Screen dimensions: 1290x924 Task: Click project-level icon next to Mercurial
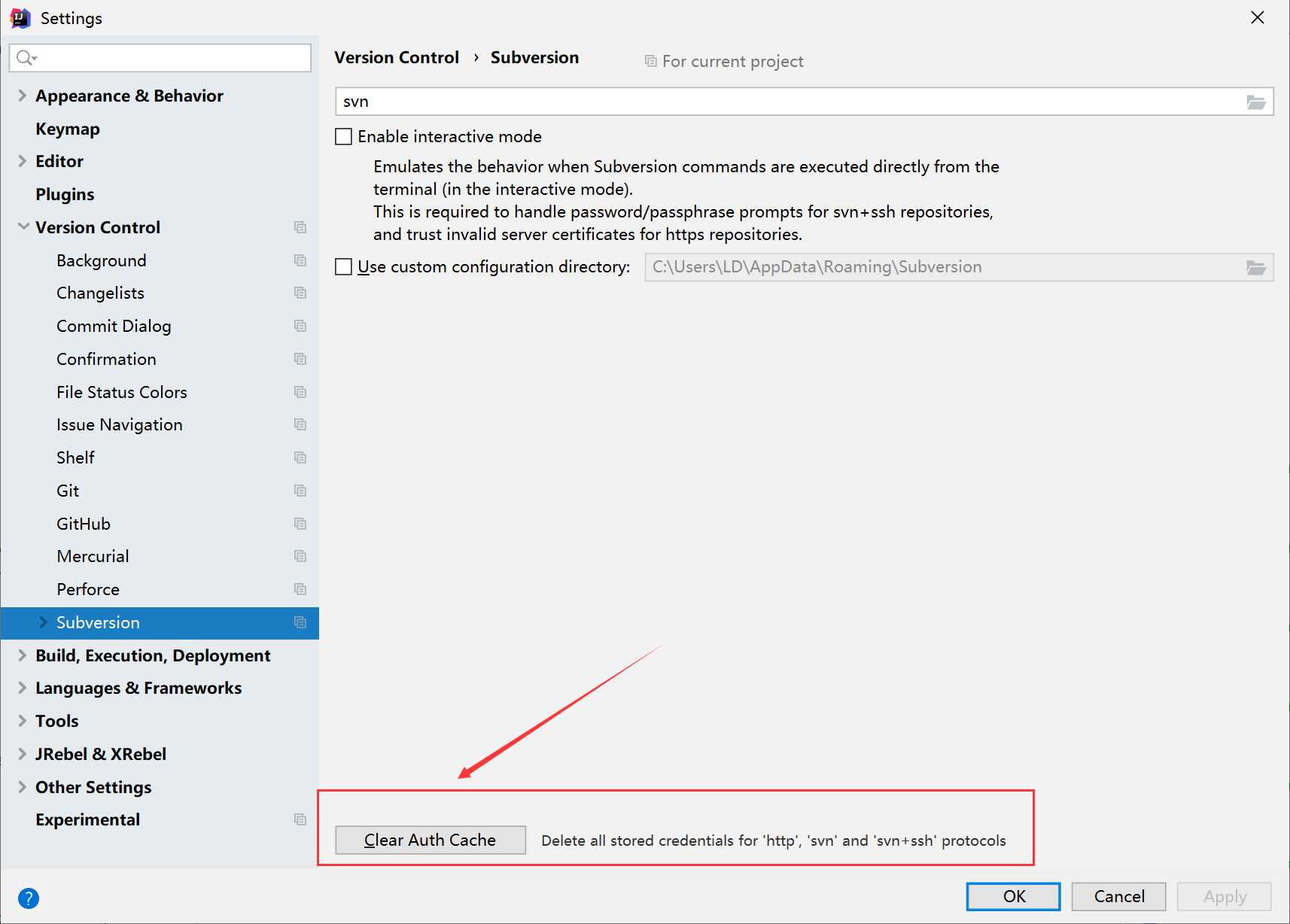click(300, 556)
